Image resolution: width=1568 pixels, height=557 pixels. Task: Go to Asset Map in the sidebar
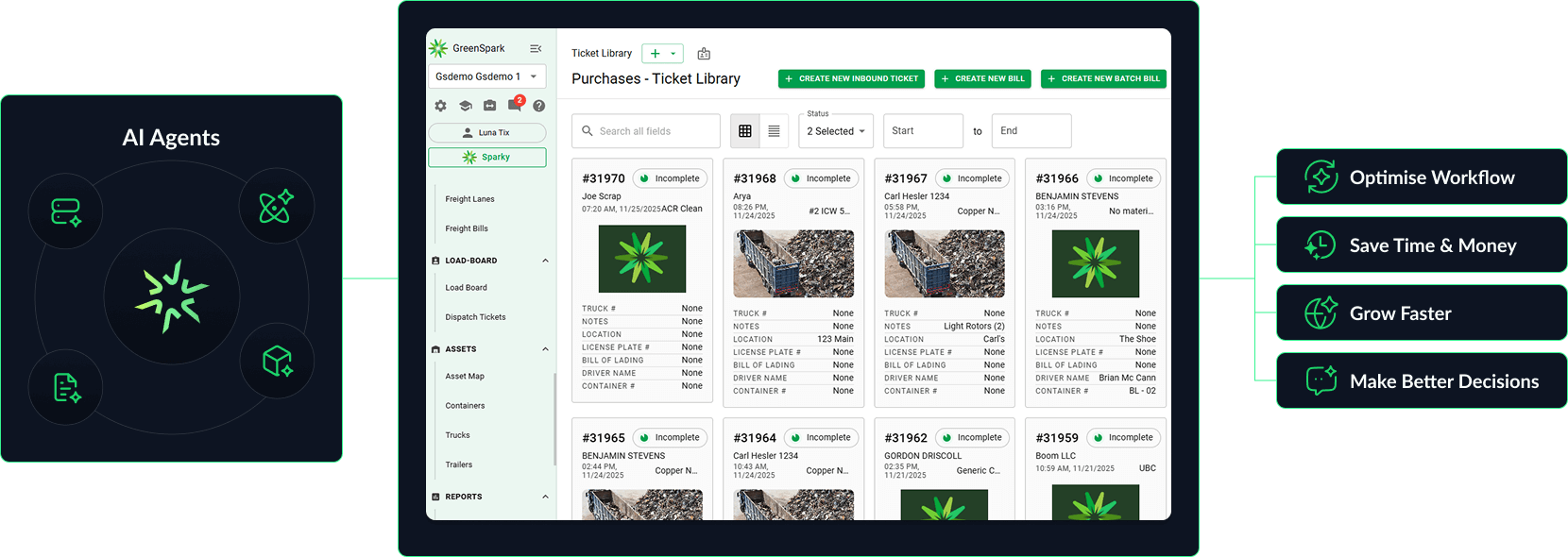pos(465,376)
